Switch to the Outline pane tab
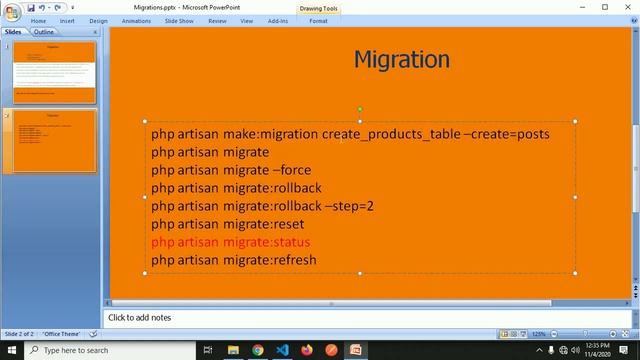The height and width of the screenshot is (360, 640). click(44, 32)
